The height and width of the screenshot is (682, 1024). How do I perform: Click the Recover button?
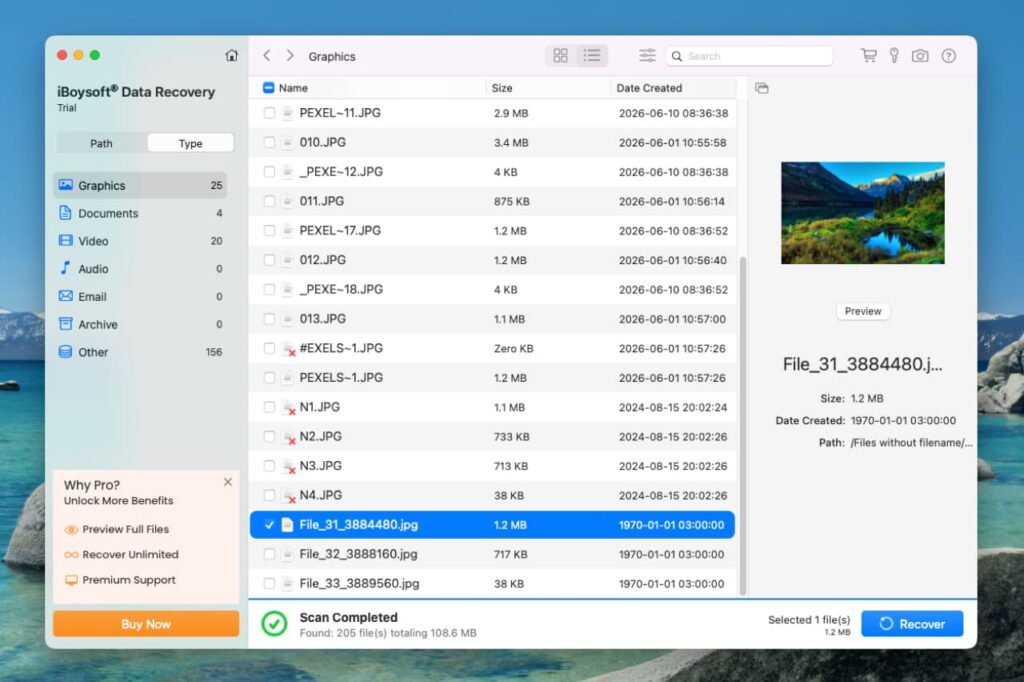click(x=912, y=624)
